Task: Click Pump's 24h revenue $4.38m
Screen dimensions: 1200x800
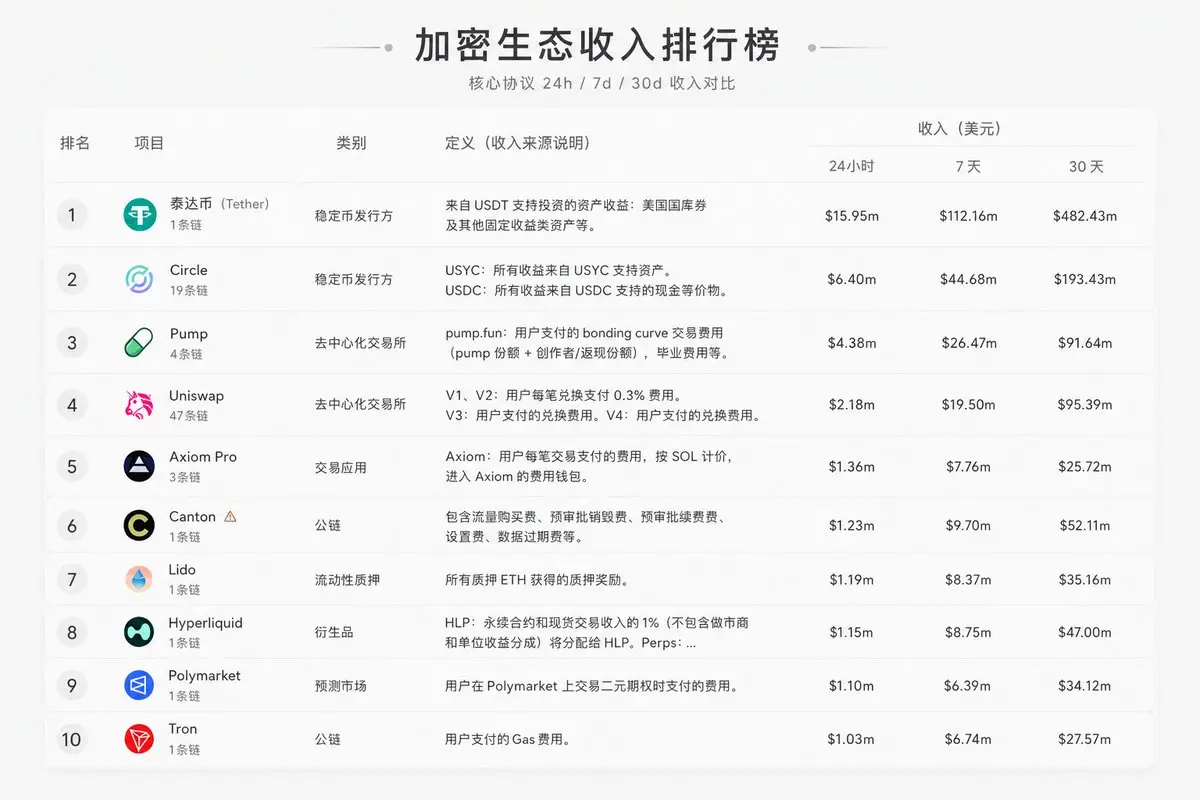Action: 852,343
